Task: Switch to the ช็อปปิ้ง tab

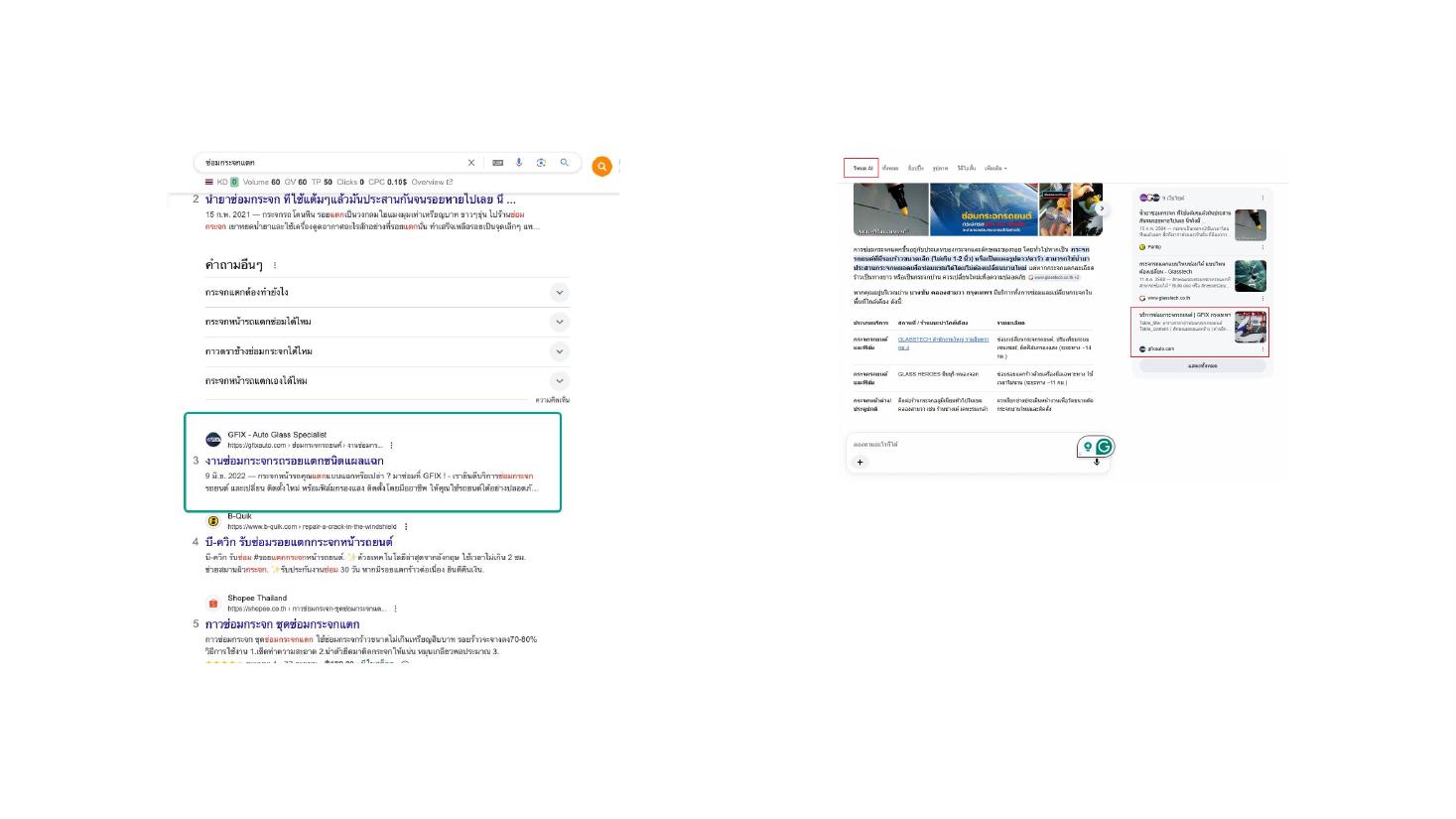Action: pyautogui.click(x=916, y=169)
